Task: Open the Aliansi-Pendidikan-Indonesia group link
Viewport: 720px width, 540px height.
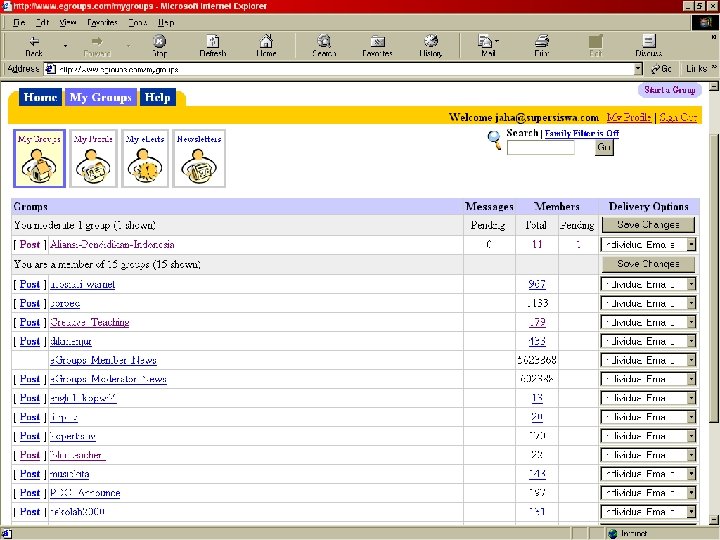Action: 112,245
